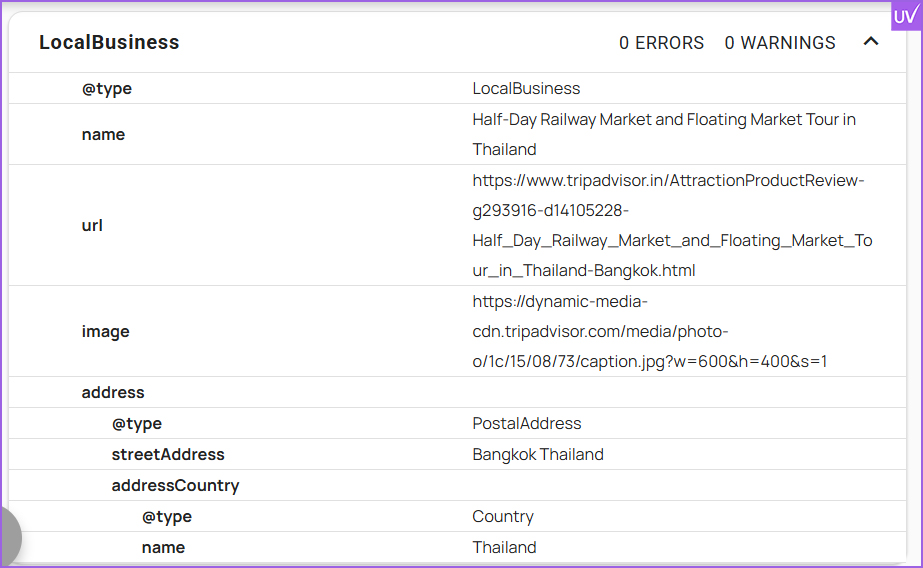Image resolution: width=923 pixels, height=568 pixels.
Task: Click the LocalBusiness value next to @type
Action: pyautogui.click(x=526, y=88)
